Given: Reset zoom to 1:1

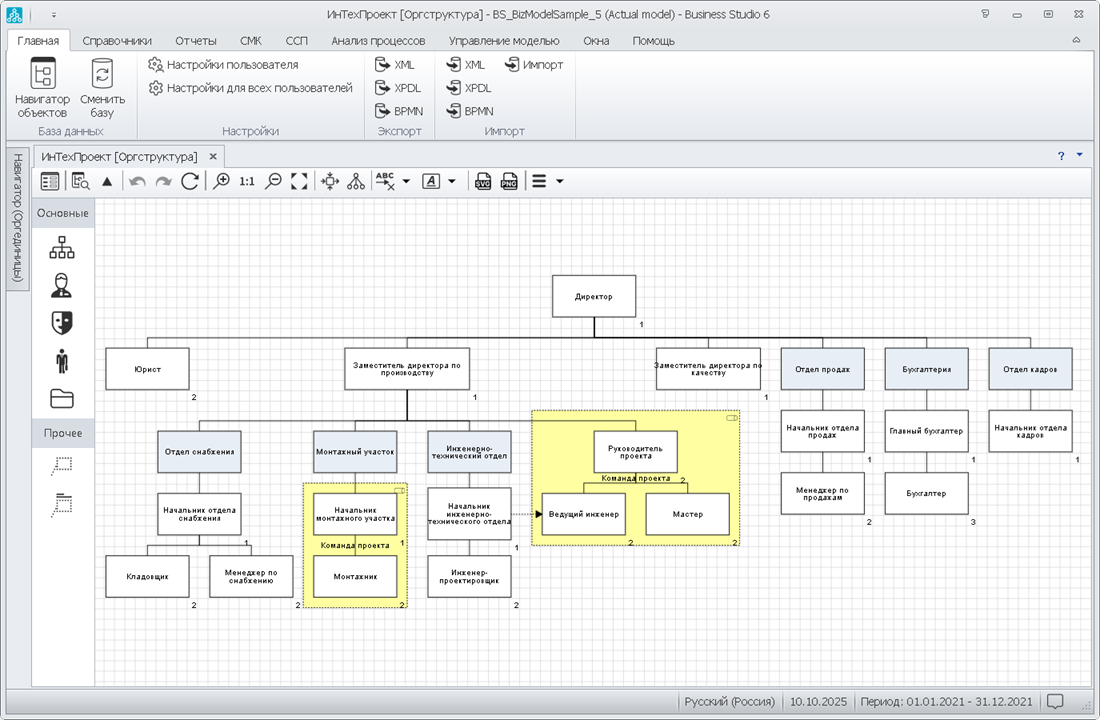Looking at the screenshot, I should 247,181.
